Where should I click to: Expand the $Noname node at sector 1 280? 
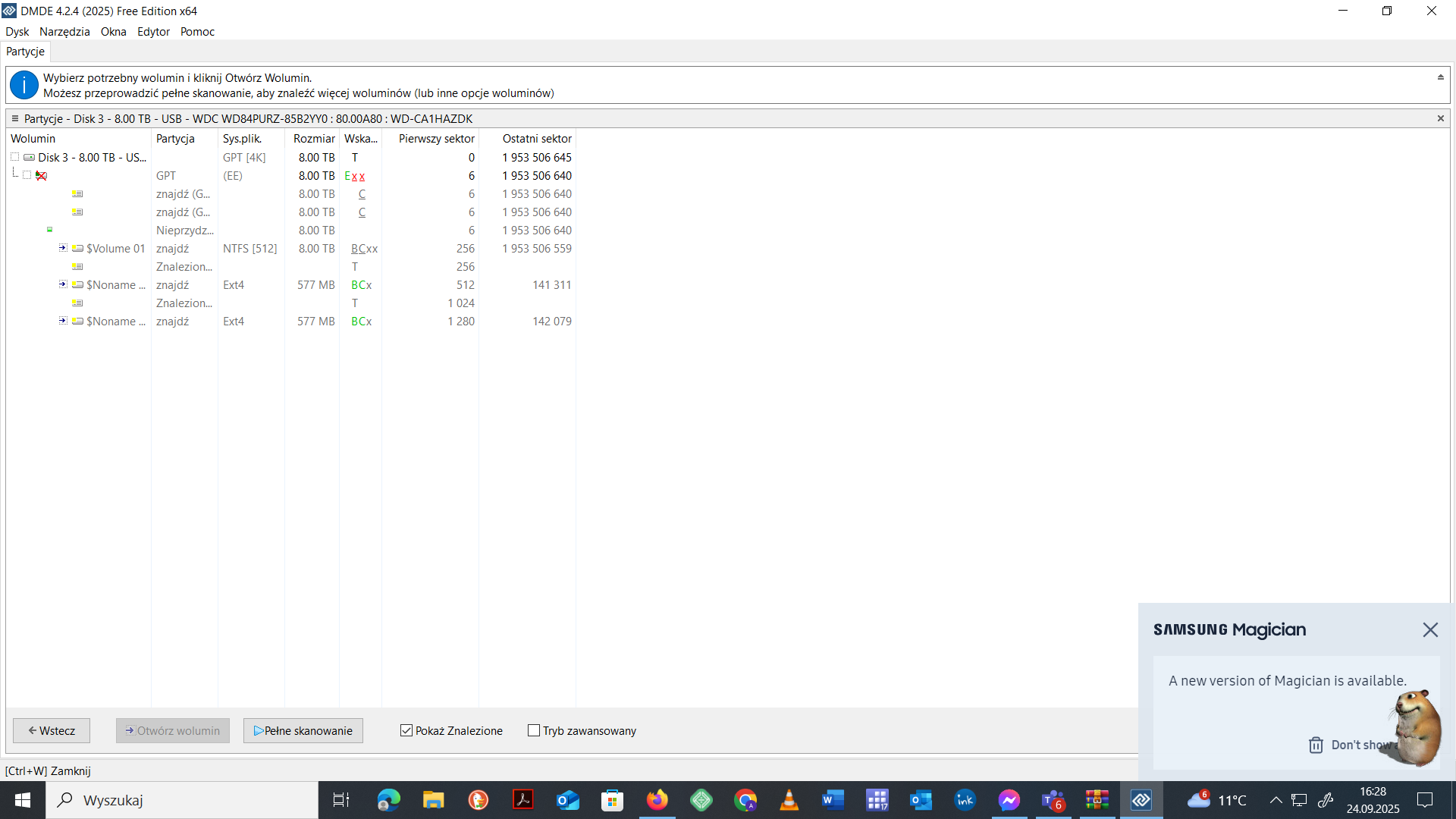[x=63, y=321]
